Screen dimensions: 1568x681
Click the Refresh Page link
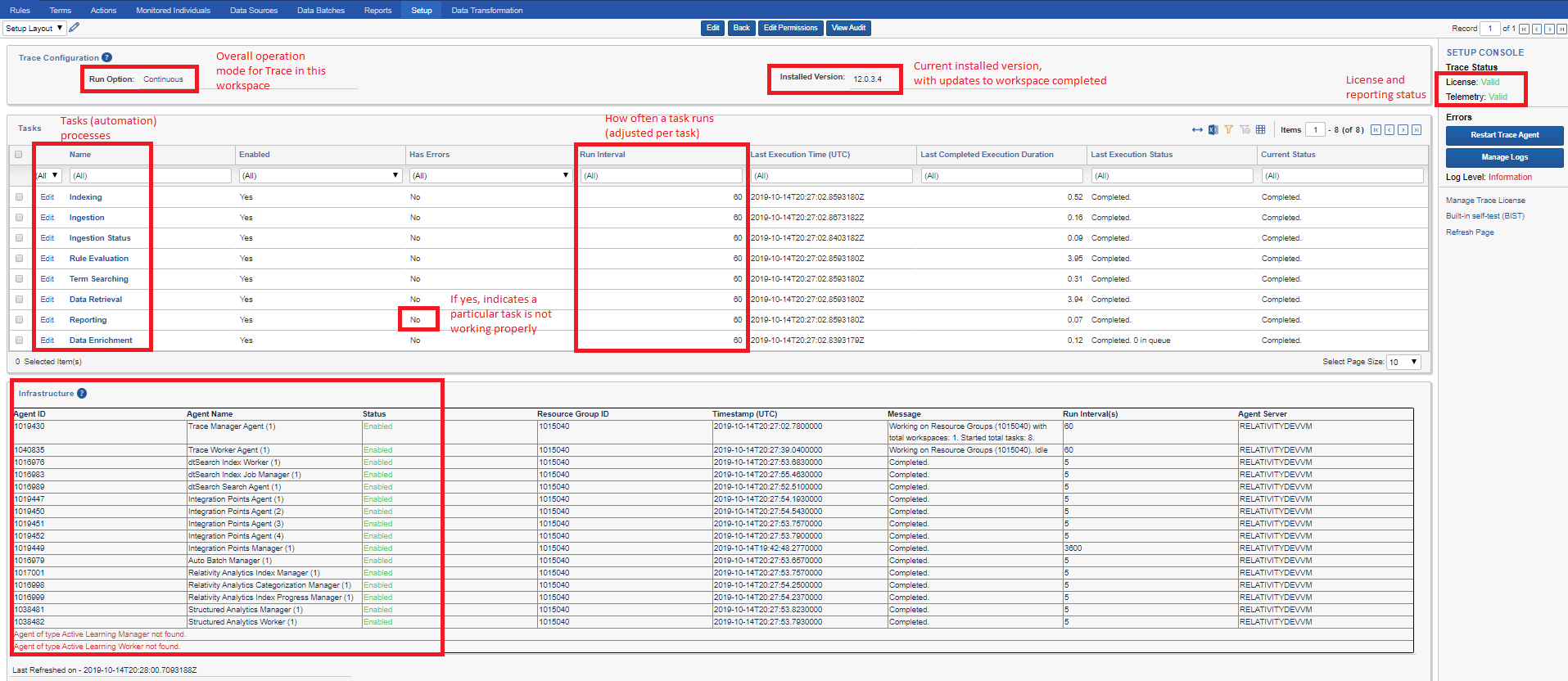tap(1470, 232)
